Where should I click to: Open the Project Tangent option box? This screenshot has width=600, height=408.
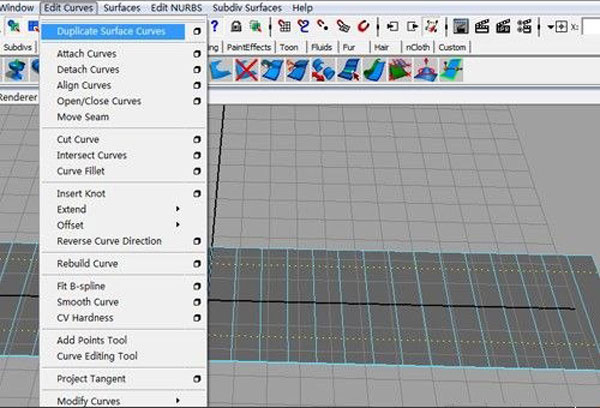pyautogui.click(x=197, y=379)
